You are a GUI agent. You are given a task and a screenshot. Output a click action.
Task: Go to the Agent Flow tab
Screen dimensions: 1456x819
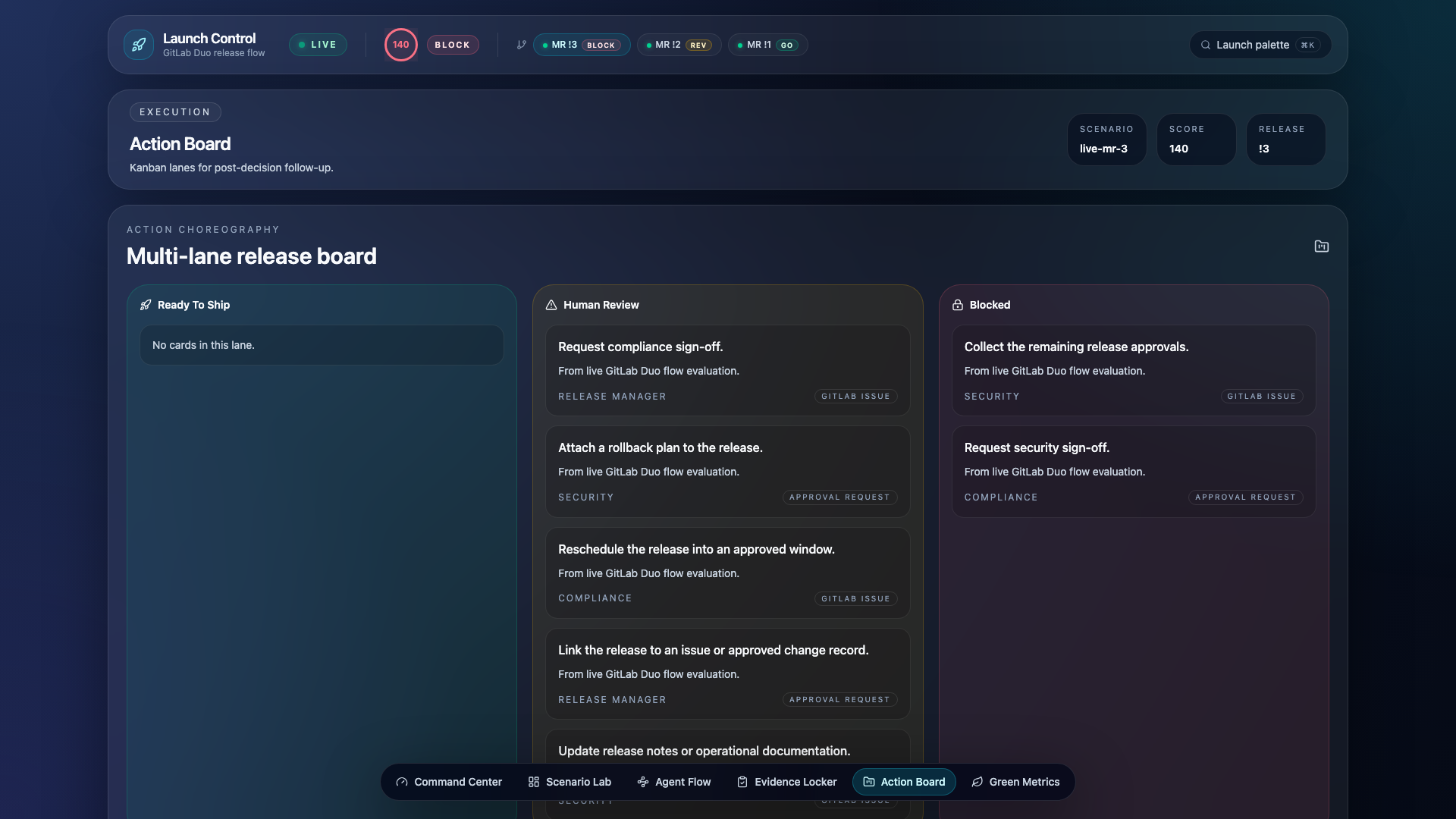click(x=674, y=782)
